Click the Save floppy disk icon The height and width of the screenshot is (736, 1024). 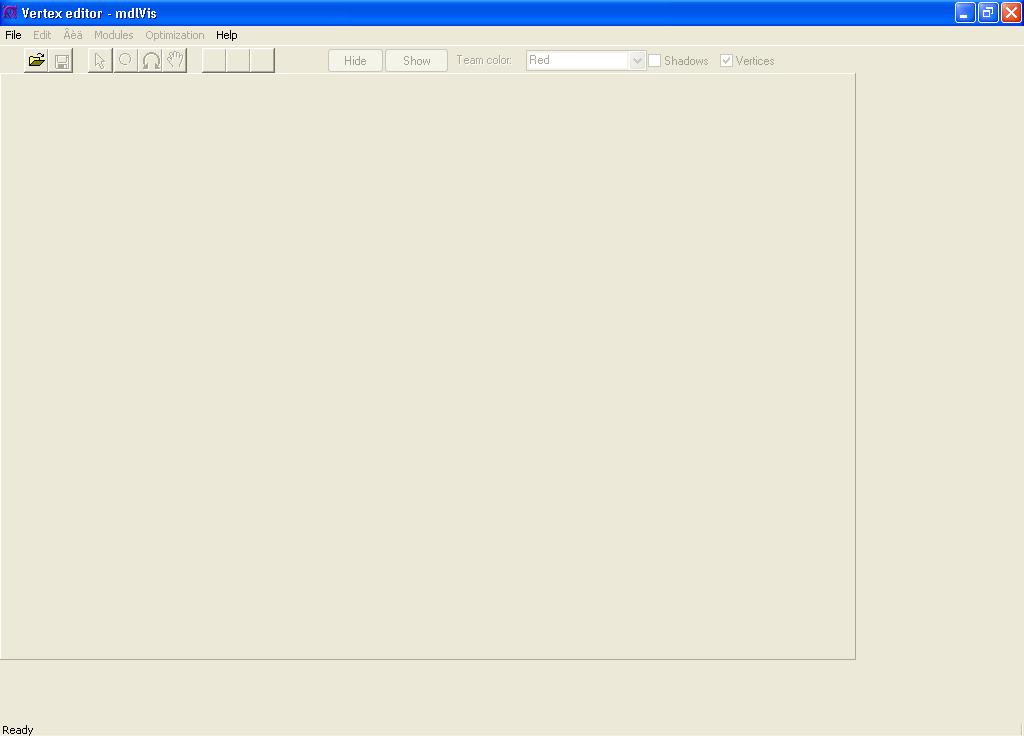click(x=61, y=61)
